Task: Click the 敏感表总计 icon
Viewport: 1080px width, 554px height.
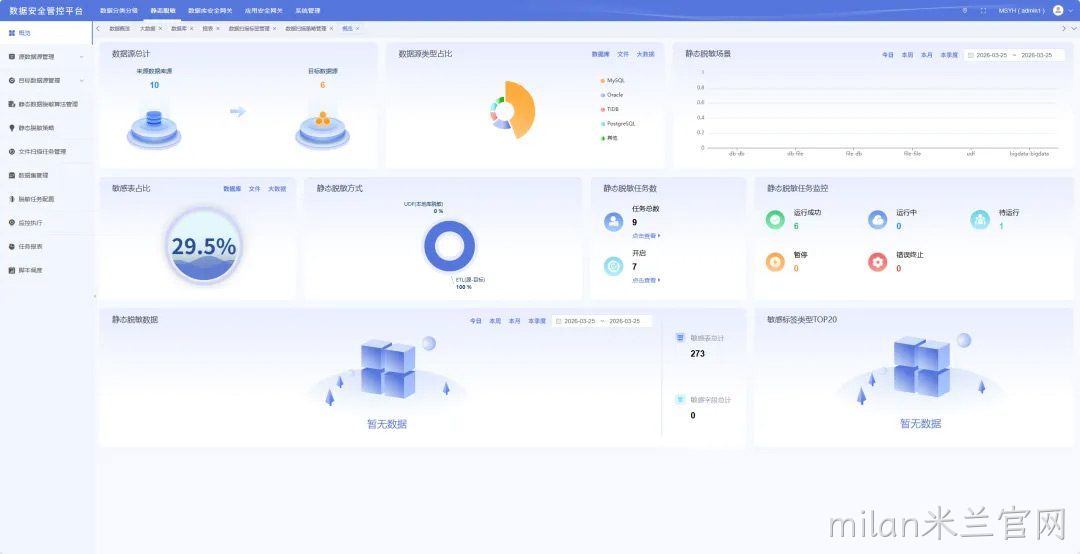Action: tap(680, 338)
